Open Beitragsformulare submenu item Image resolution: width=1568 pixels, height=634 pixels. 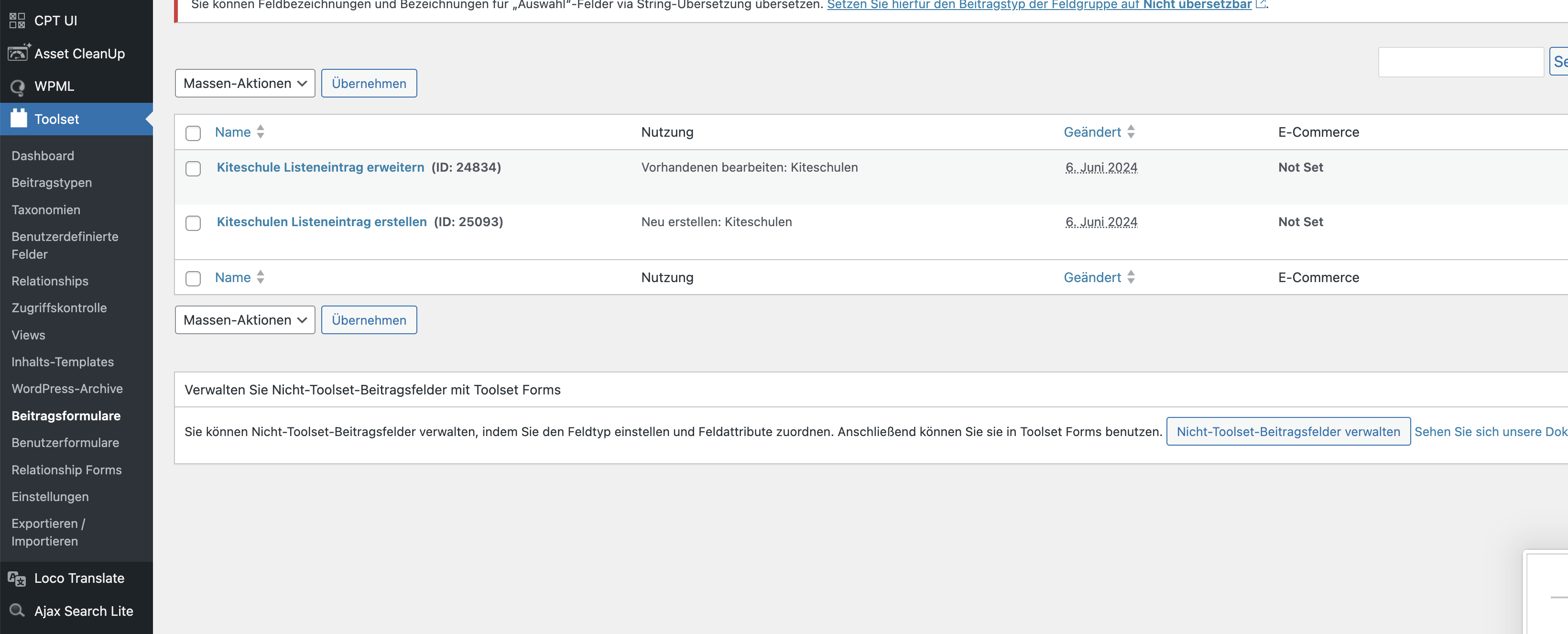click(x=66, y=416)
